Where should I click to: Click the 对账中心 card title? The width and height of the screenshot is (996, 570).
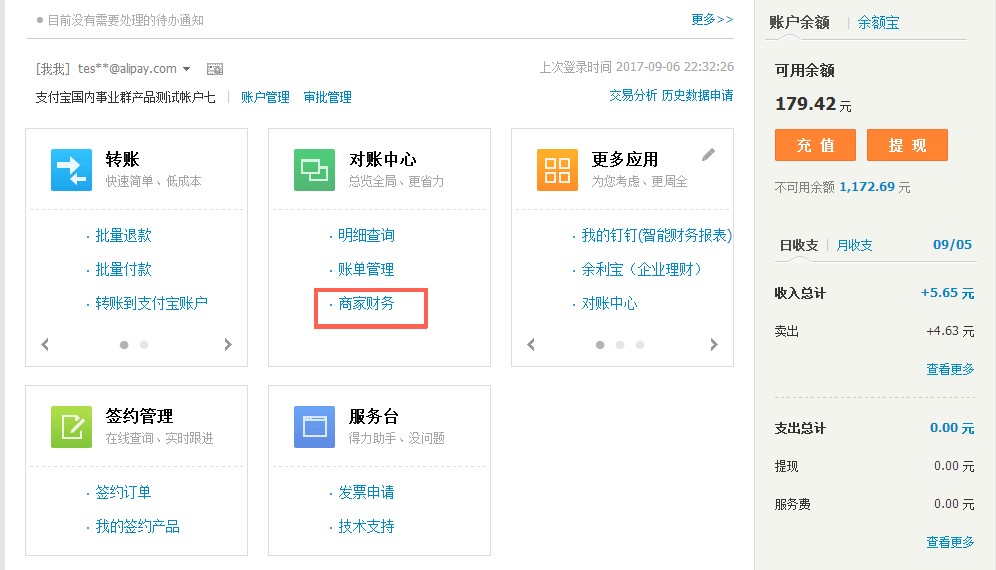coord(383,159)
